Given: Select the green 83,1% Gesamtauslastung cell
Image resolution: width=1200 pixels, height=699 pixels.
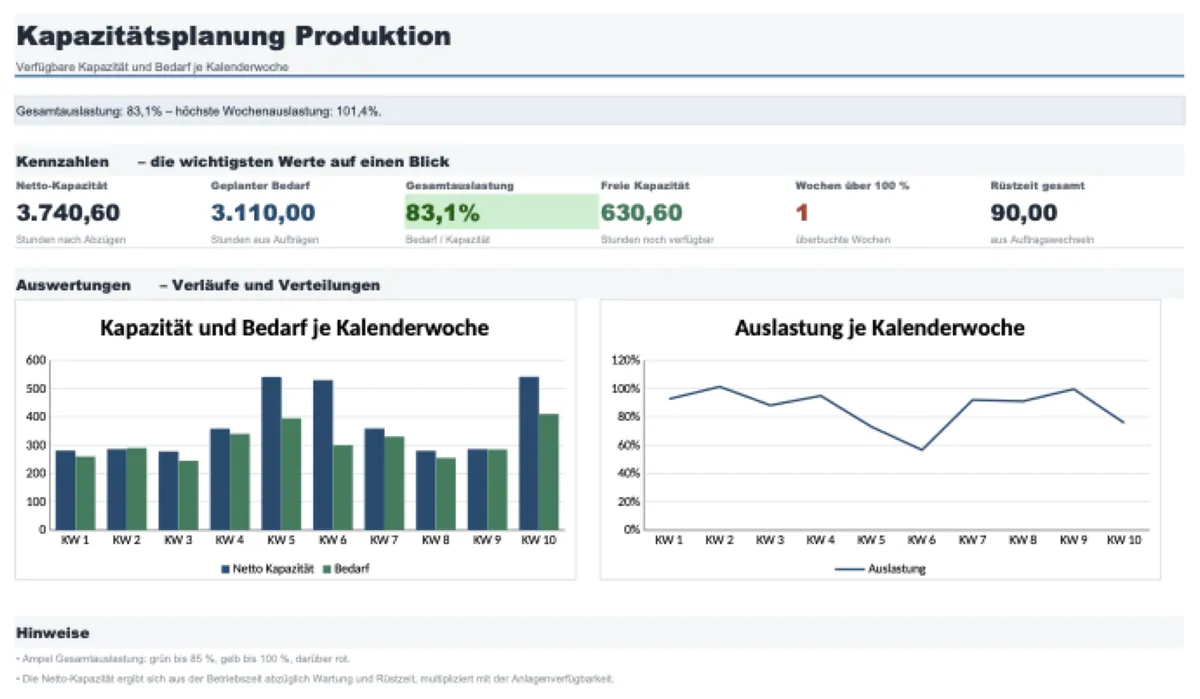Looking at the screenshot, I should (502, 212).
